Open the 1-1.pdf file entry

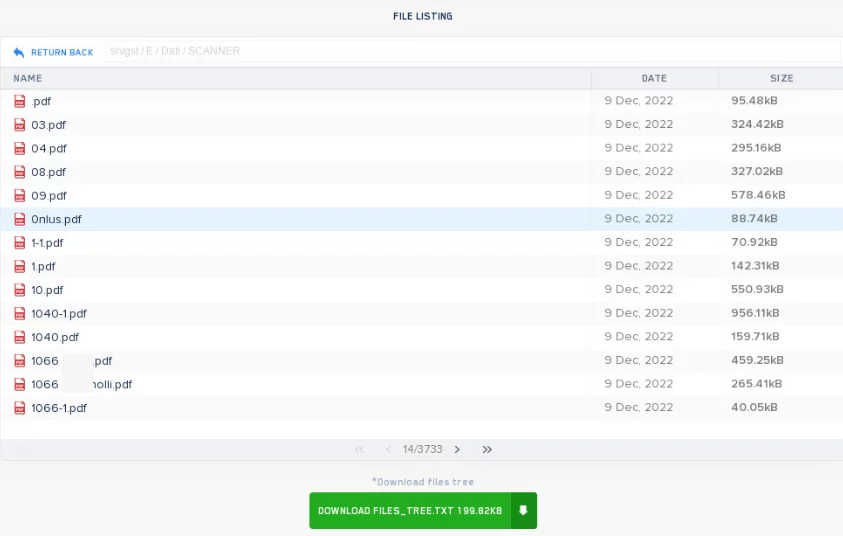[47, 243]
